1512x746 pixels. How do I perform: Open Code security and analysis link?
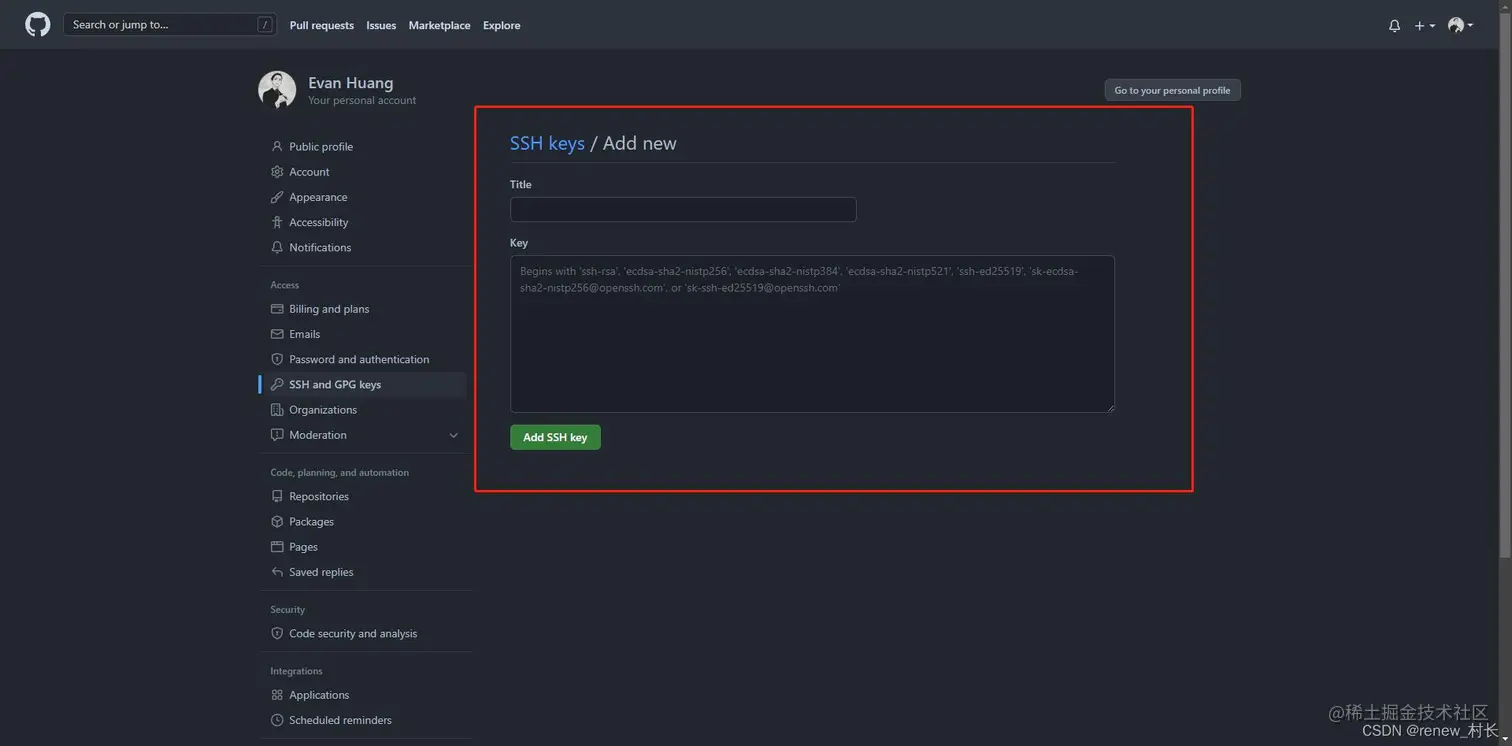pos(353,633)
